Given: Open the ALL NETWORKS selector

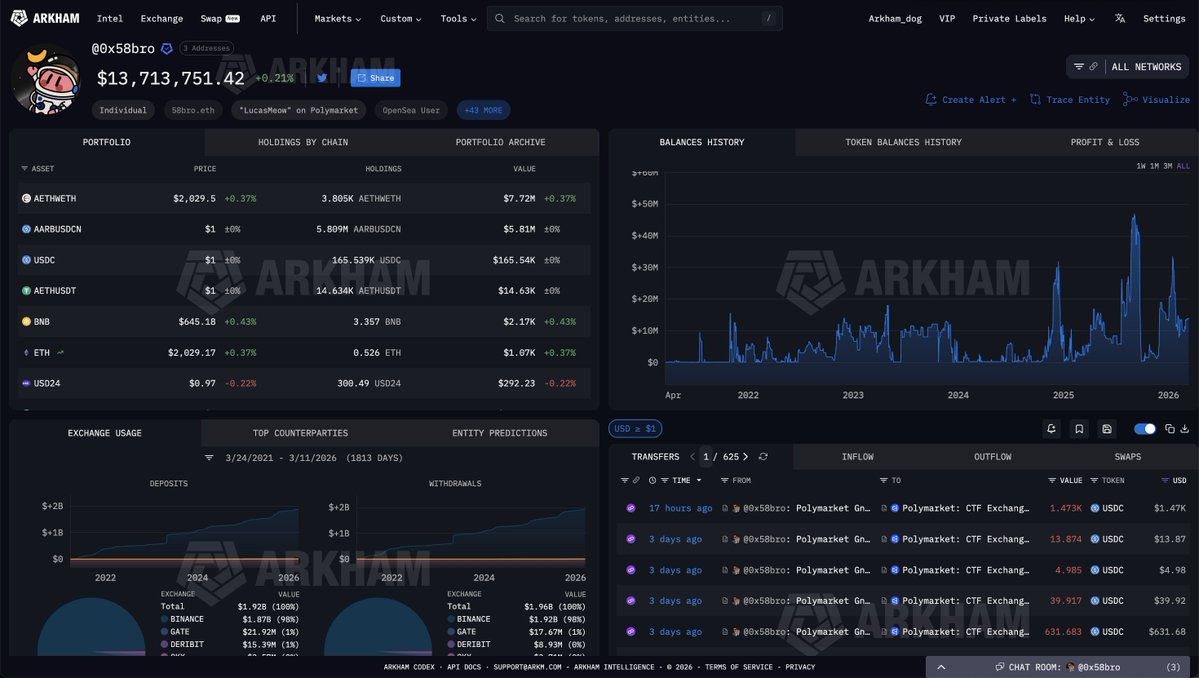Looking at the screenshot, I should coord(1146,67).
